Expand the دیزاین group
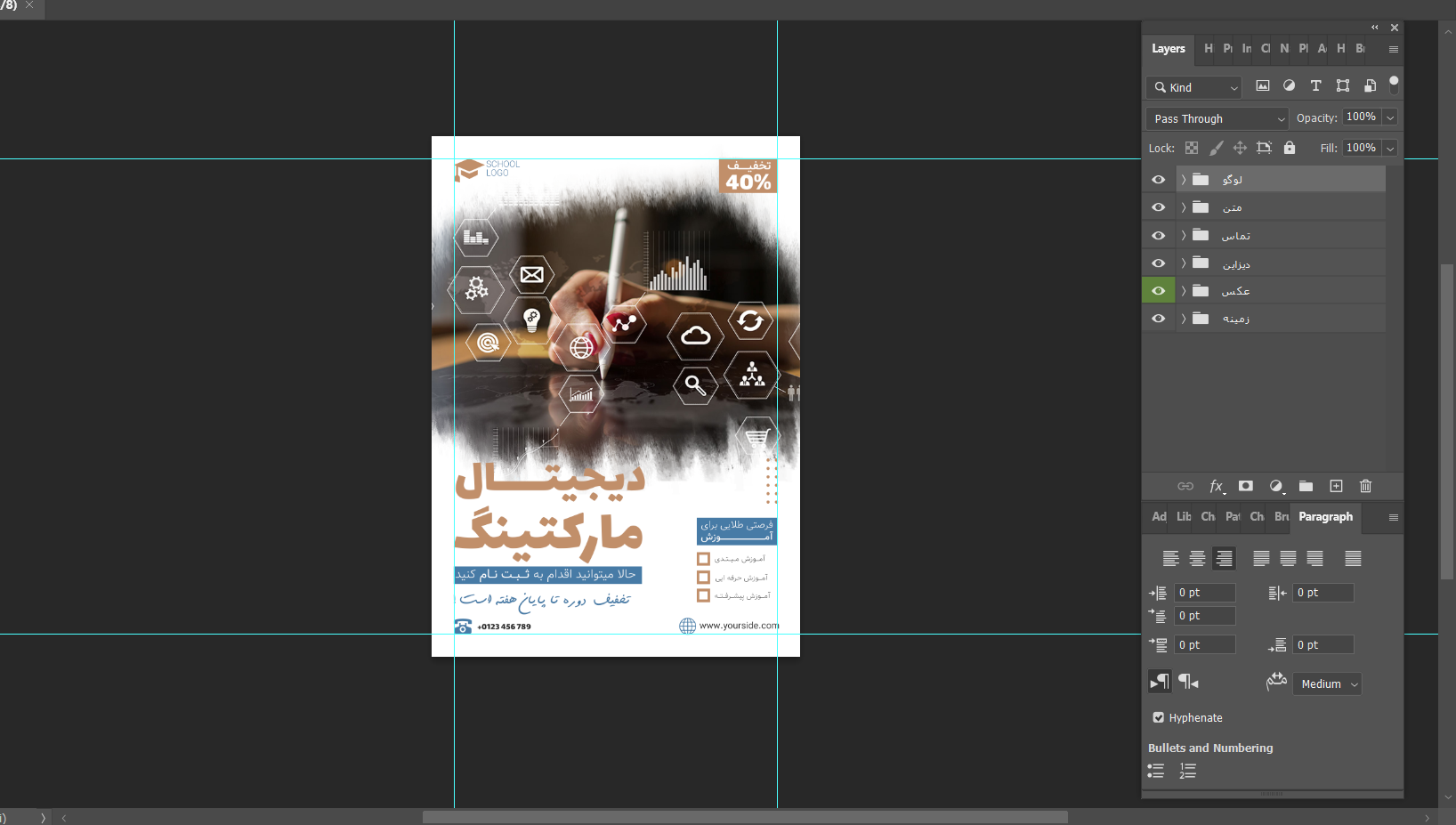The width and height of the screenshot is (1456, 825). 1184,263
